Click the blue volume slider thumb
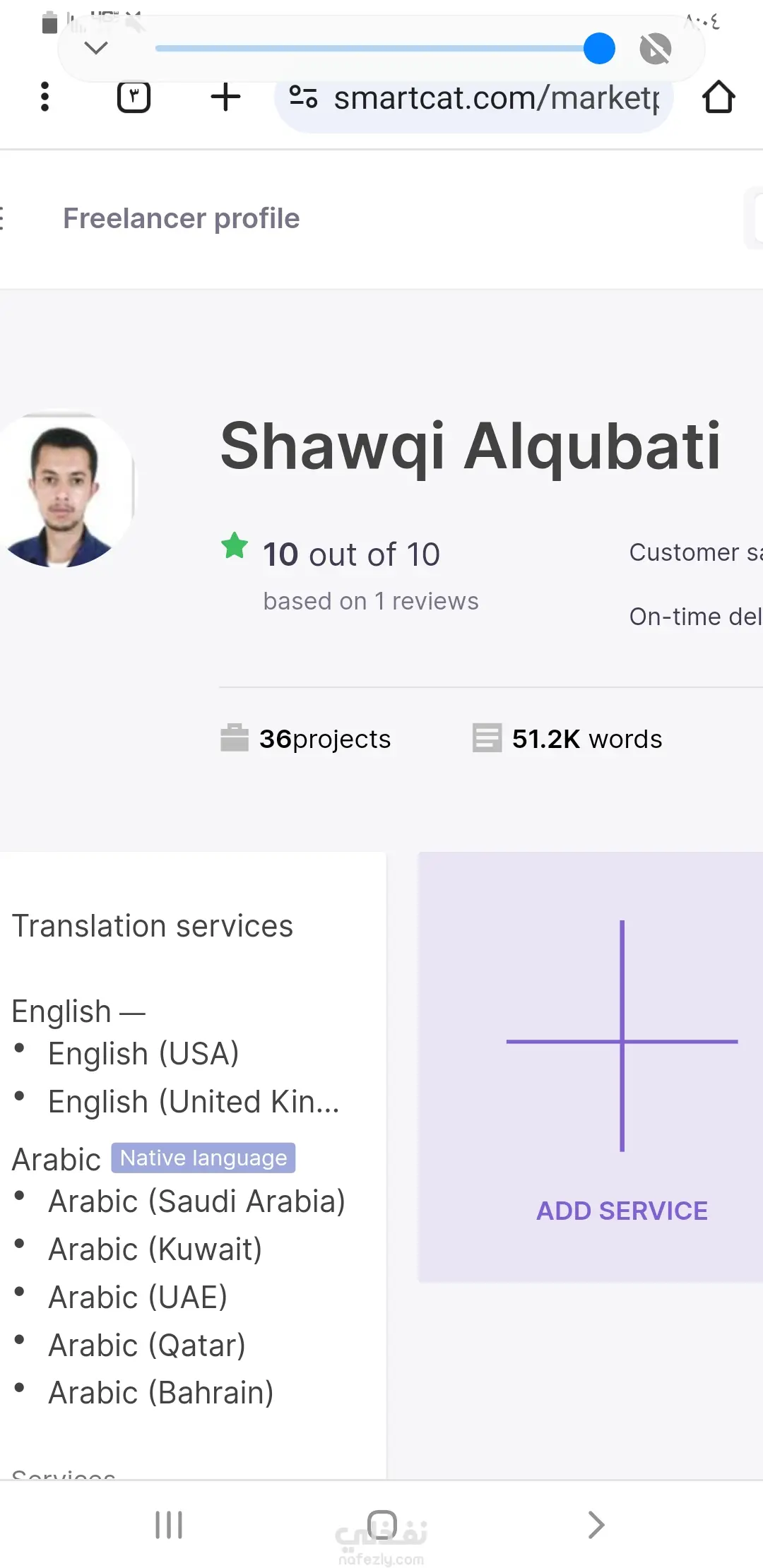 599,49
